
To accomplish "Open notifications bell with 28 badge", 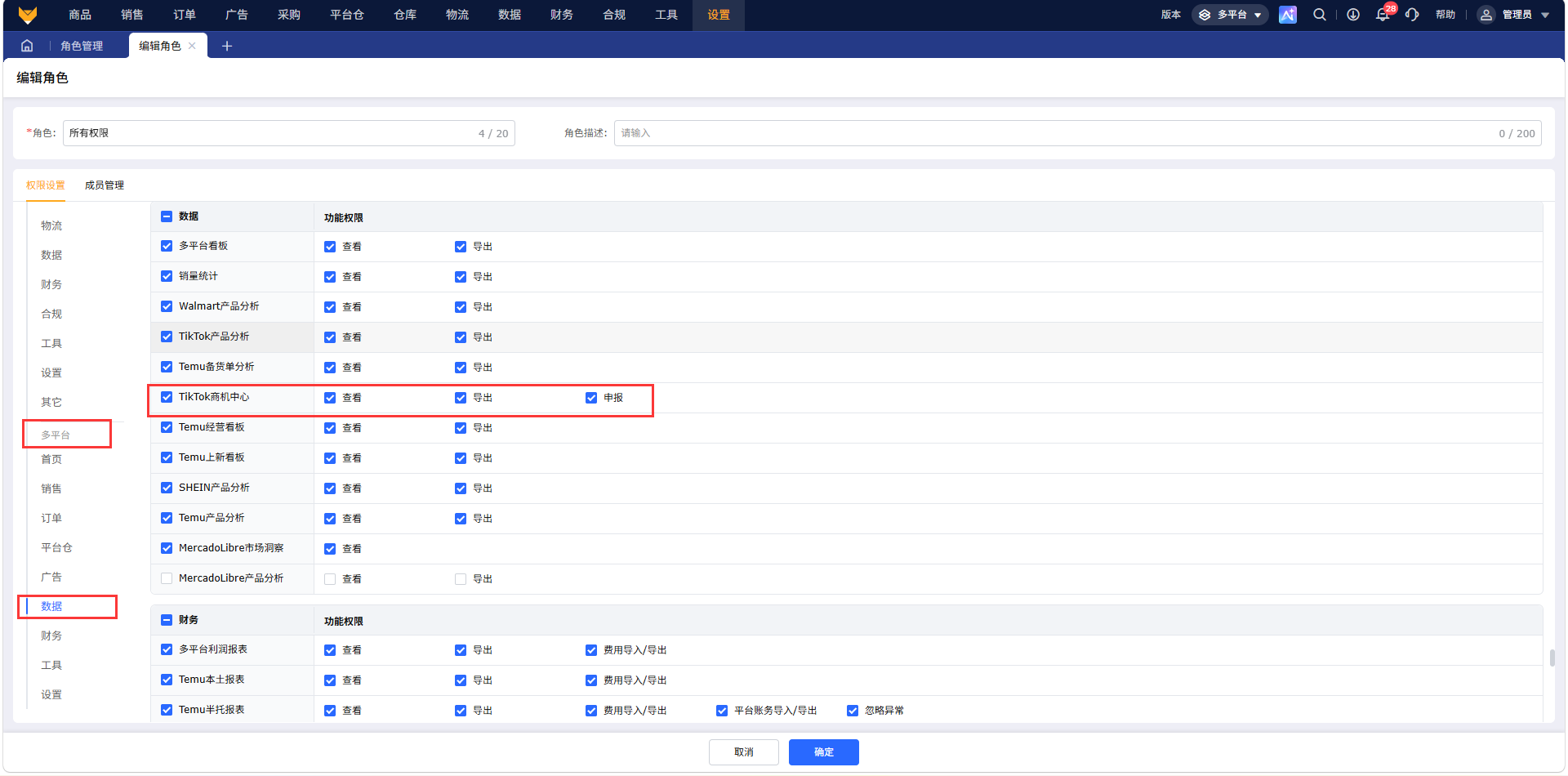I will coord(1383,15).
